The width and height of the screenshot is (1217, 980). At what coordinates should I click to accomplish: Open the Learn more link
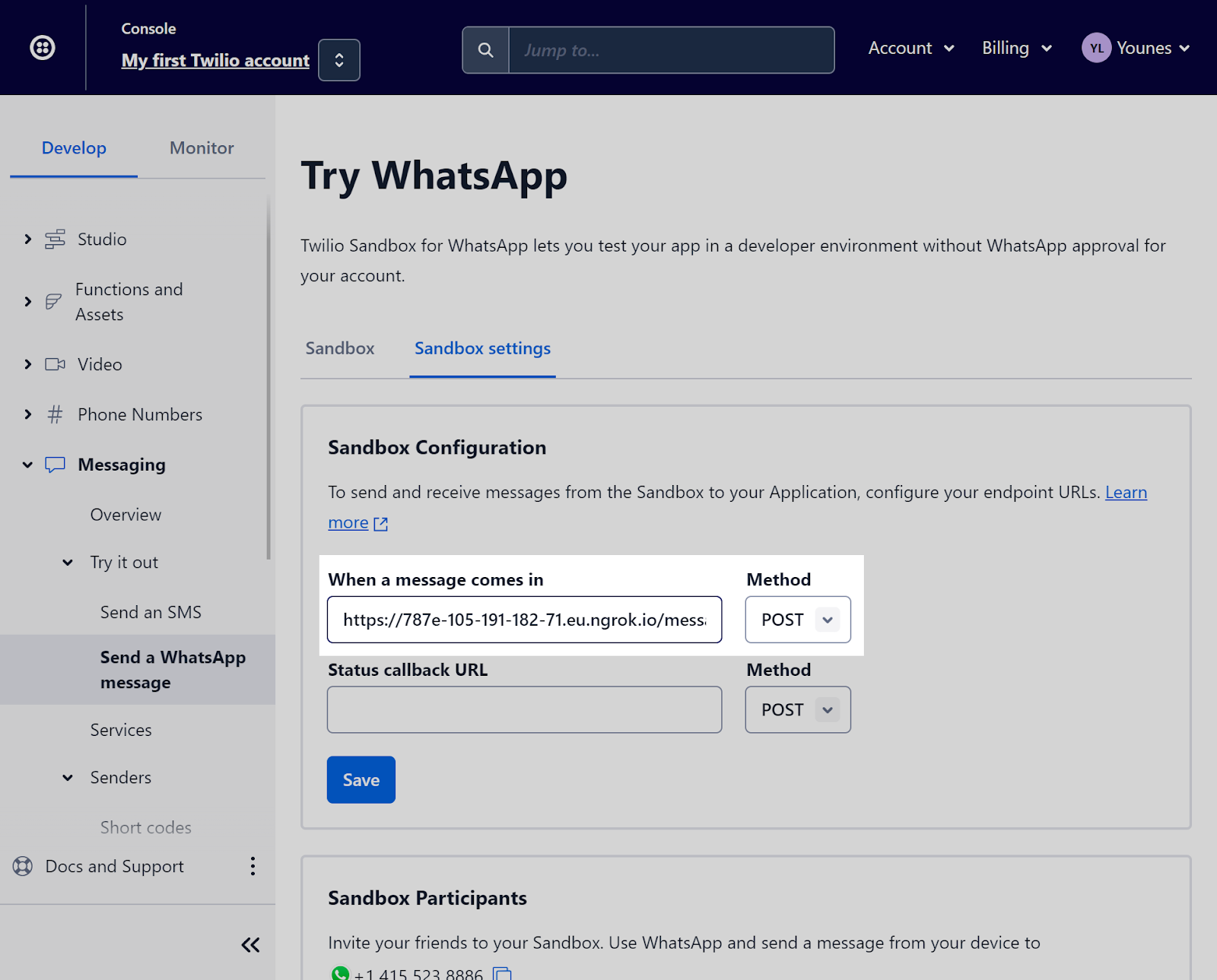1126,493
